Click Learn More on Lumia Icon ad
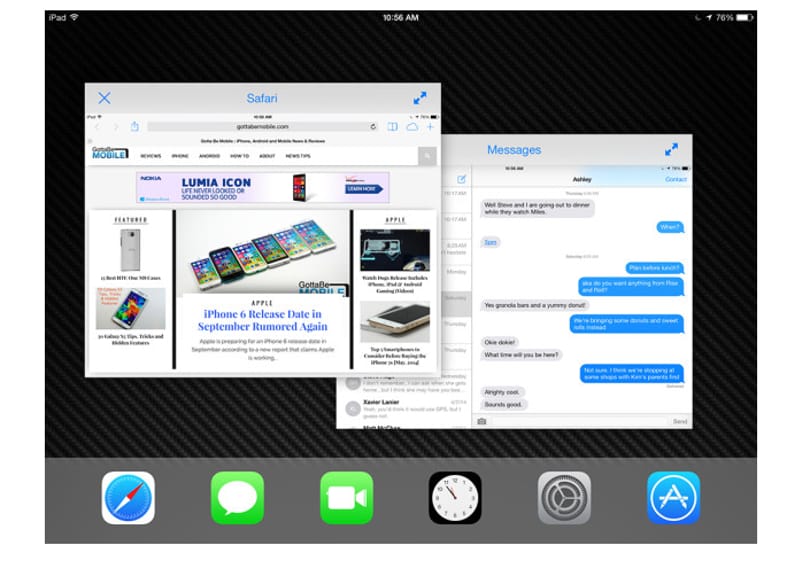The height and width of the screenshot is (561, 810). pos(364,189)
